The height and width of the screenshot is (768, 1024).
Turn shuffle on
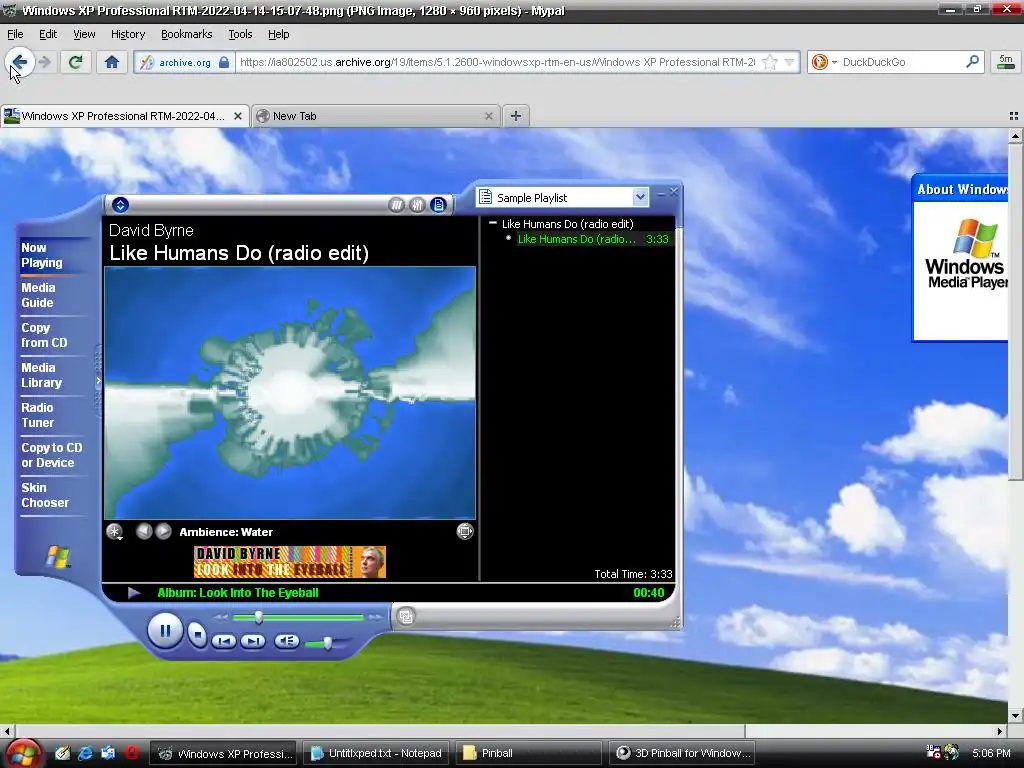(396, 205)
